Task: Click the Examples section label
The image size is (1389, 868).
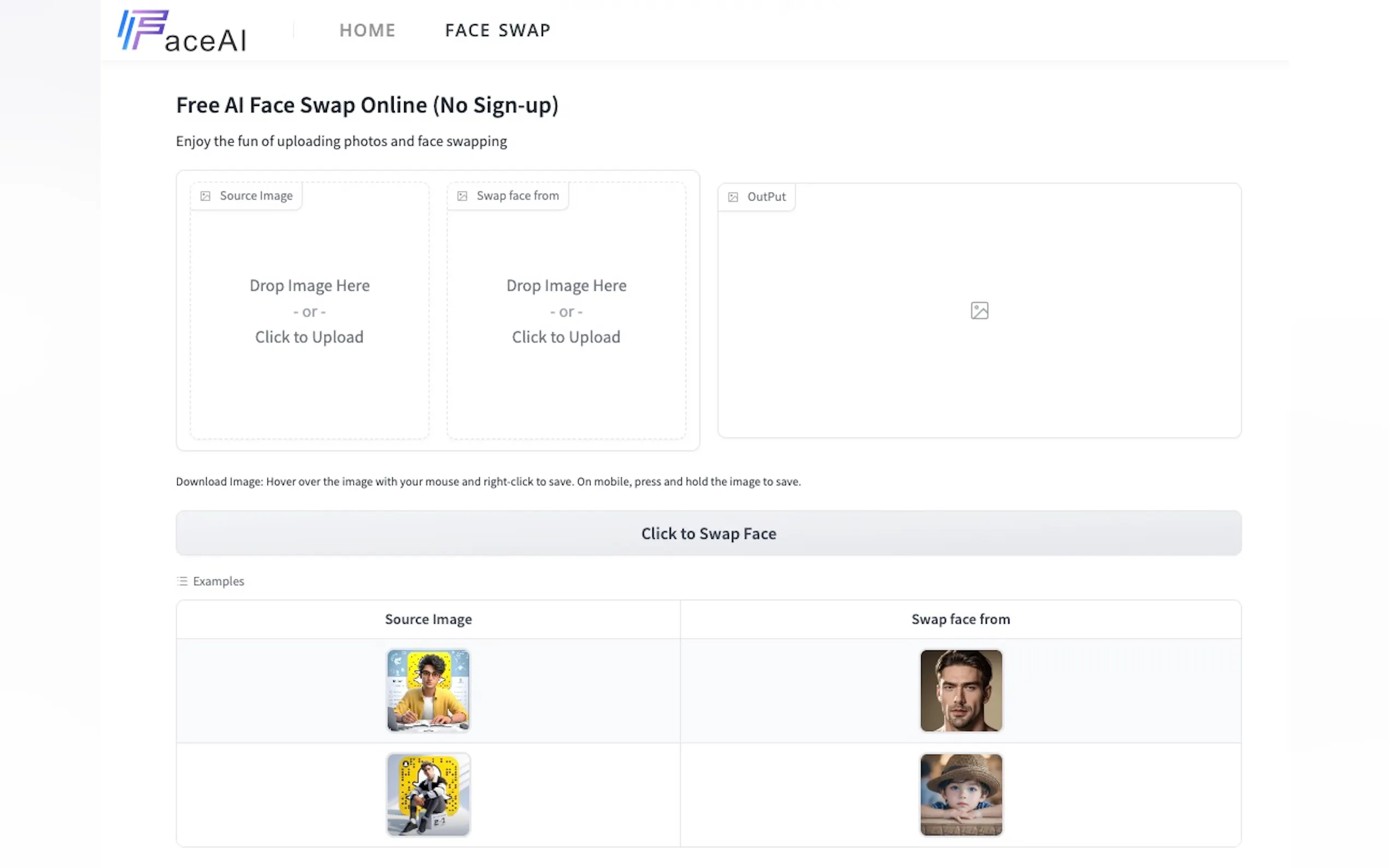Action: coord(218,581)
